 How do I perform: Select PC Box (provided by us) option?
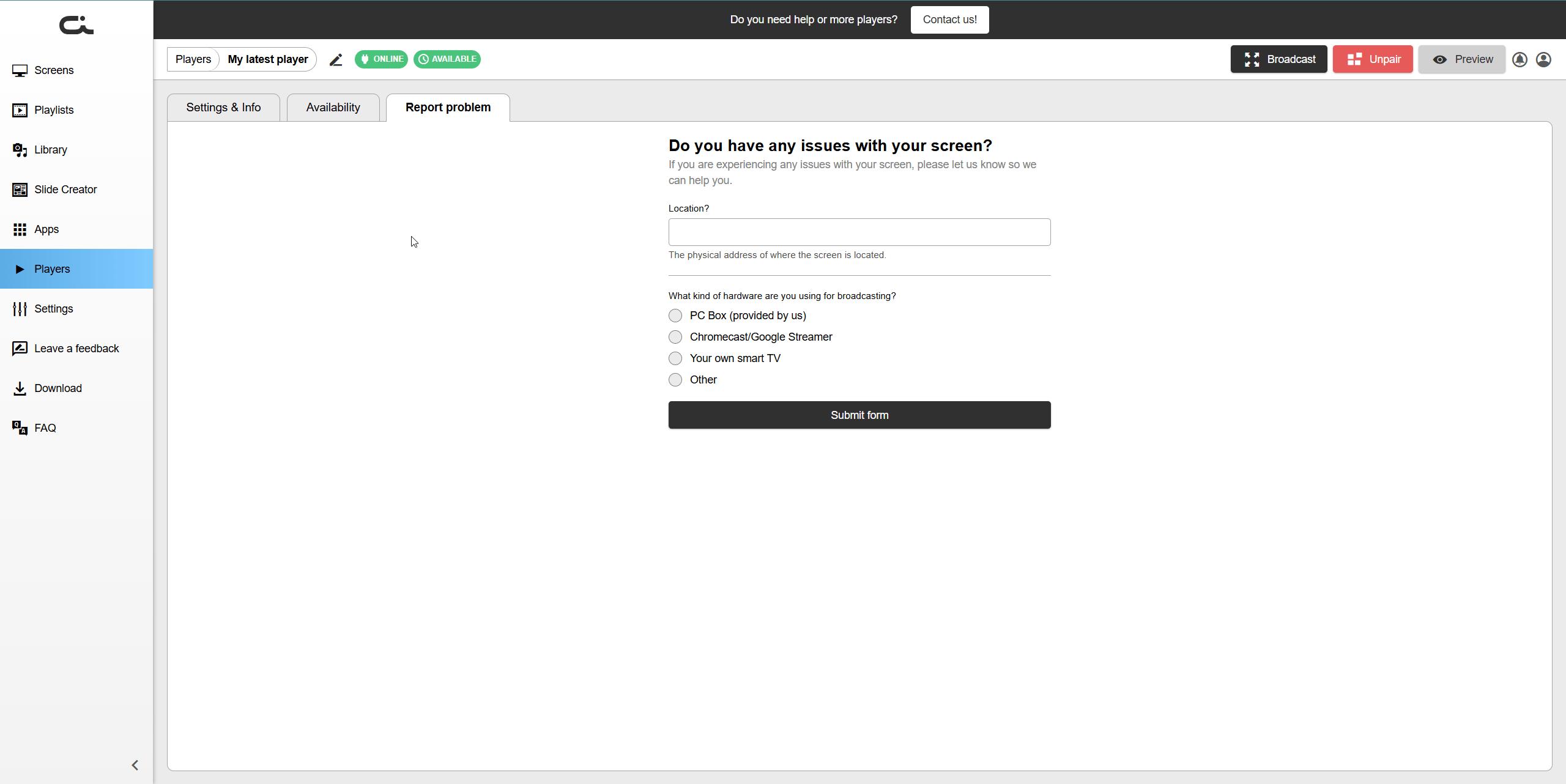675,316
